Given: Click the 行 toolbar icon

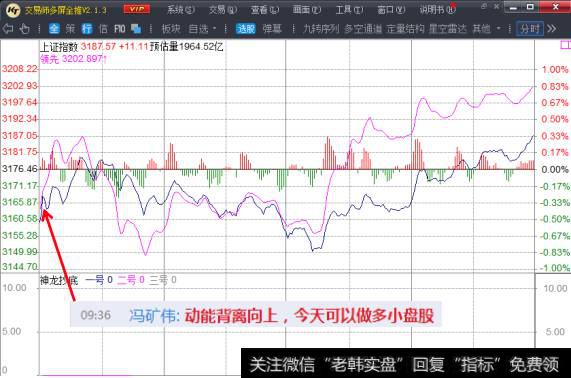Looking at the screenshot, I should 87,28.
